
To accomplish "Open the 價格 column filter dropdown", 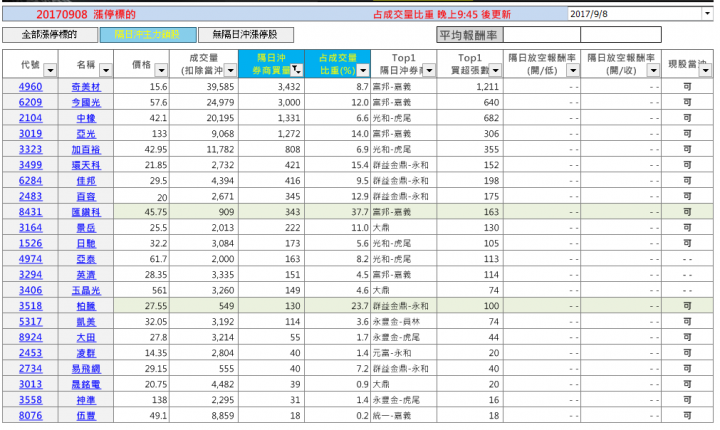I will 161,70.
